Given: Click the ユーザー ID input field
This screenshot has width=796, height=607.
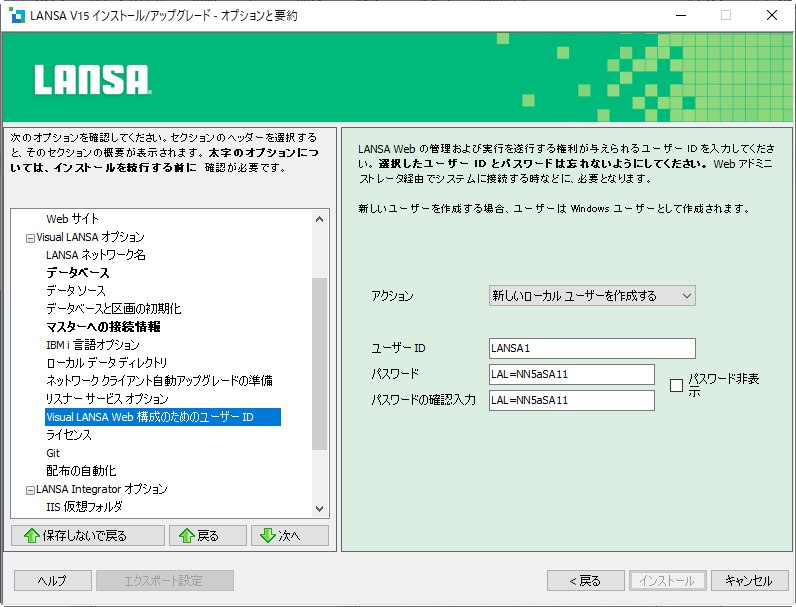Looking at the screenshot, I should (x=592, y=348).
